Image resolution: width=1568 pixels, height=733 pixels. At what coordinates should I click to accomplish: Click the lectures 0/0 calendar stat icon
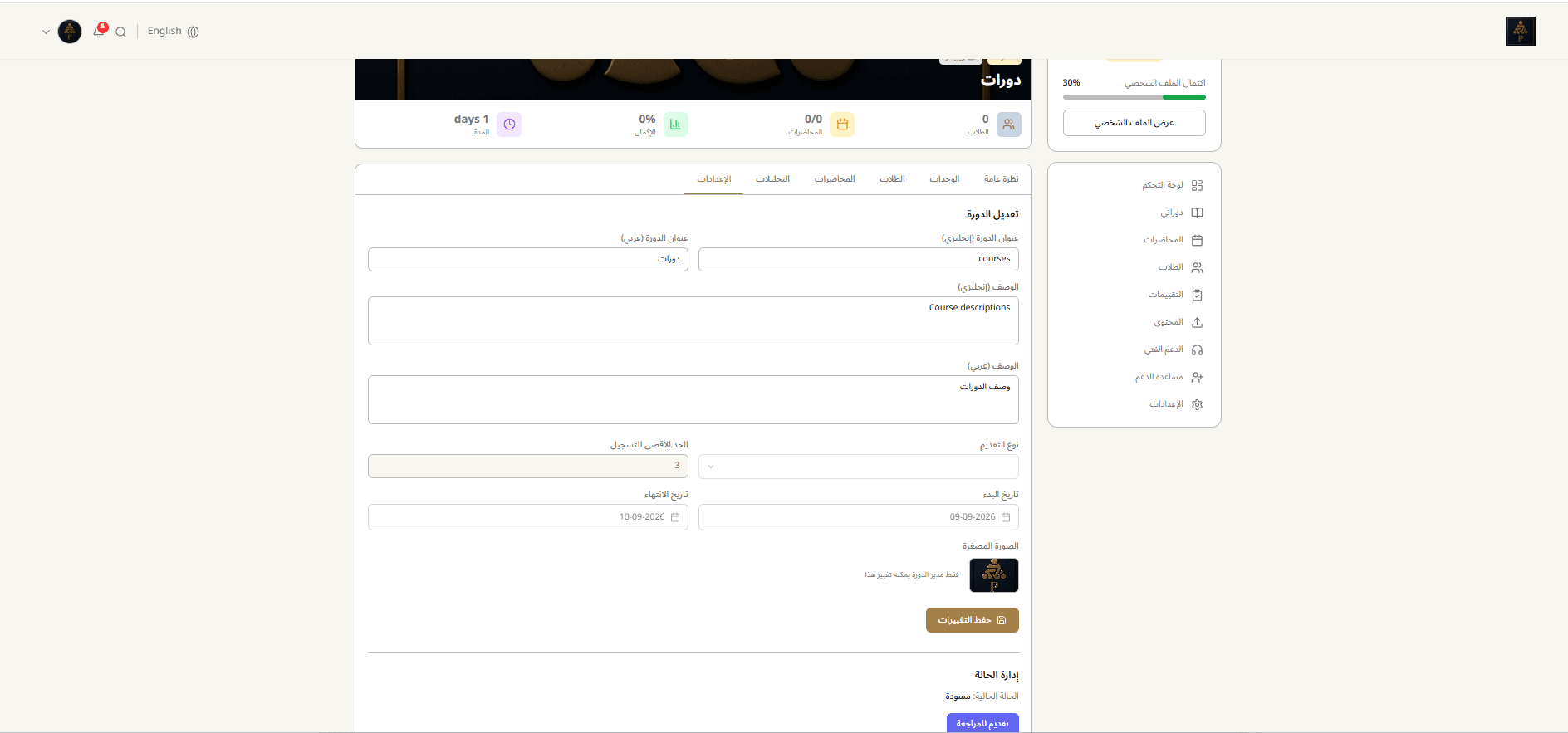pos(842,125)
